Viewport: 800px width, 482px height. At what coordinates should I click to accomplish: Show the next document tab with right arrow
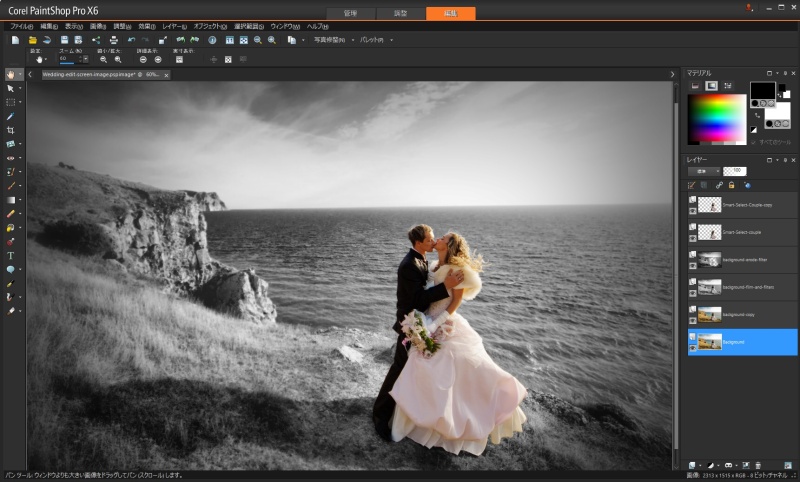pyautogui.click(x=672, y=74)
